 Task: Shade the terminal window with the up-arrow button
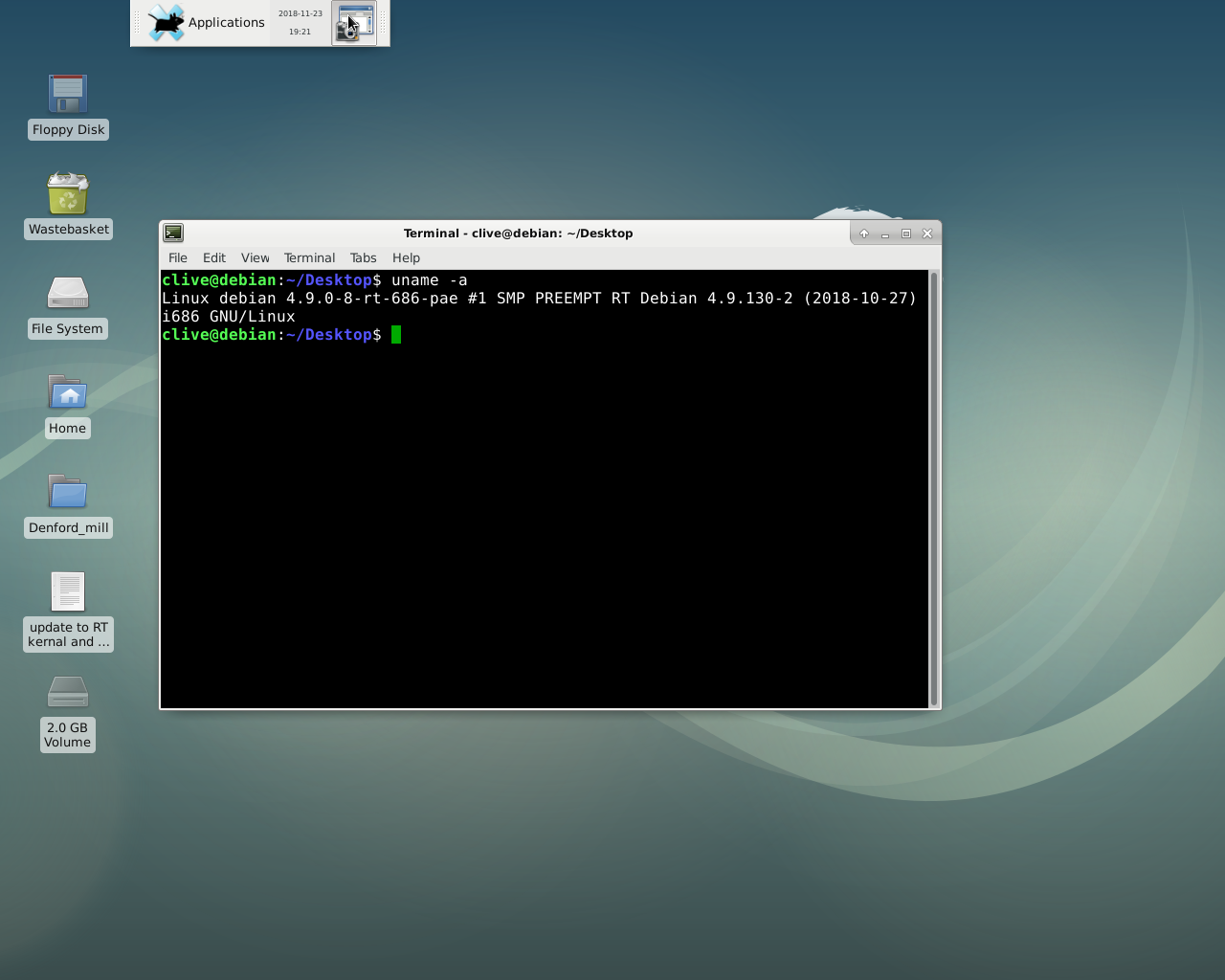point(864,234)
